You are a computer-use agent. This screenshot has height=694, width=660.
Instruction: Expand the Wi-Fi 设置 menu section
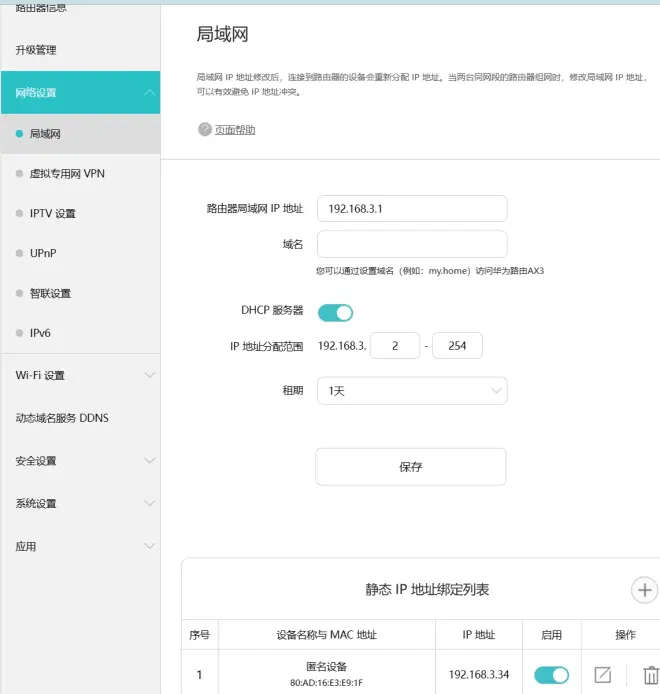click(81, 375)
